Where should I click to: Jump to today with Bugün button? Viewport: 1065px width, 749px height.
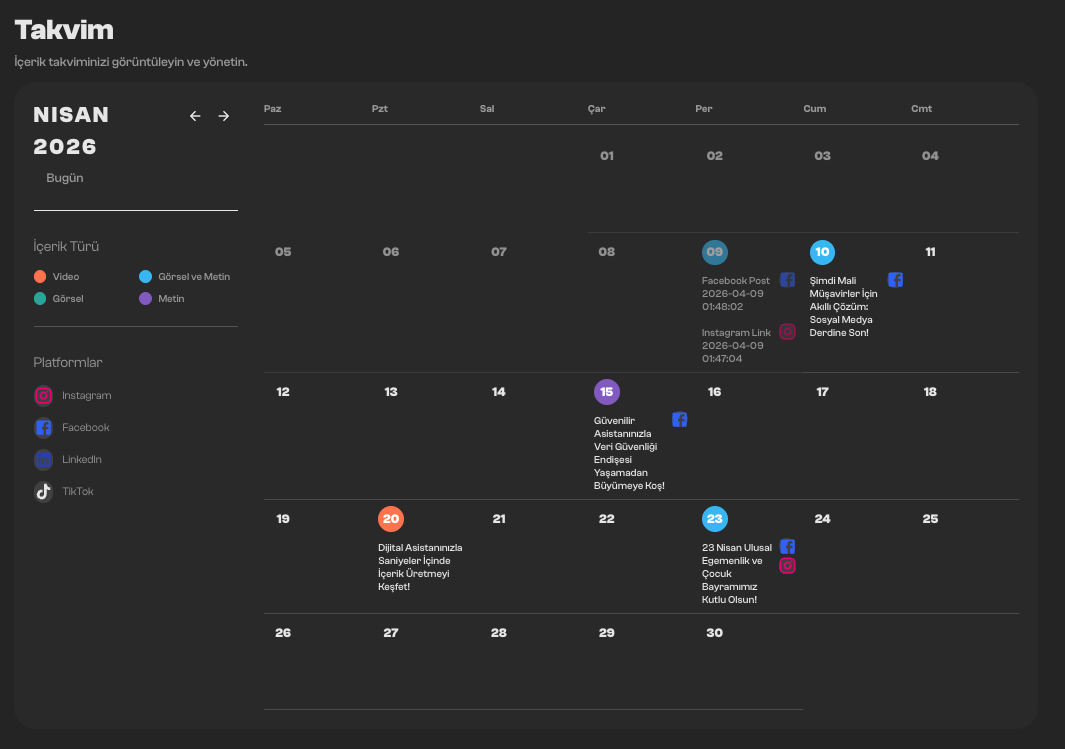[x=65, y=178]
